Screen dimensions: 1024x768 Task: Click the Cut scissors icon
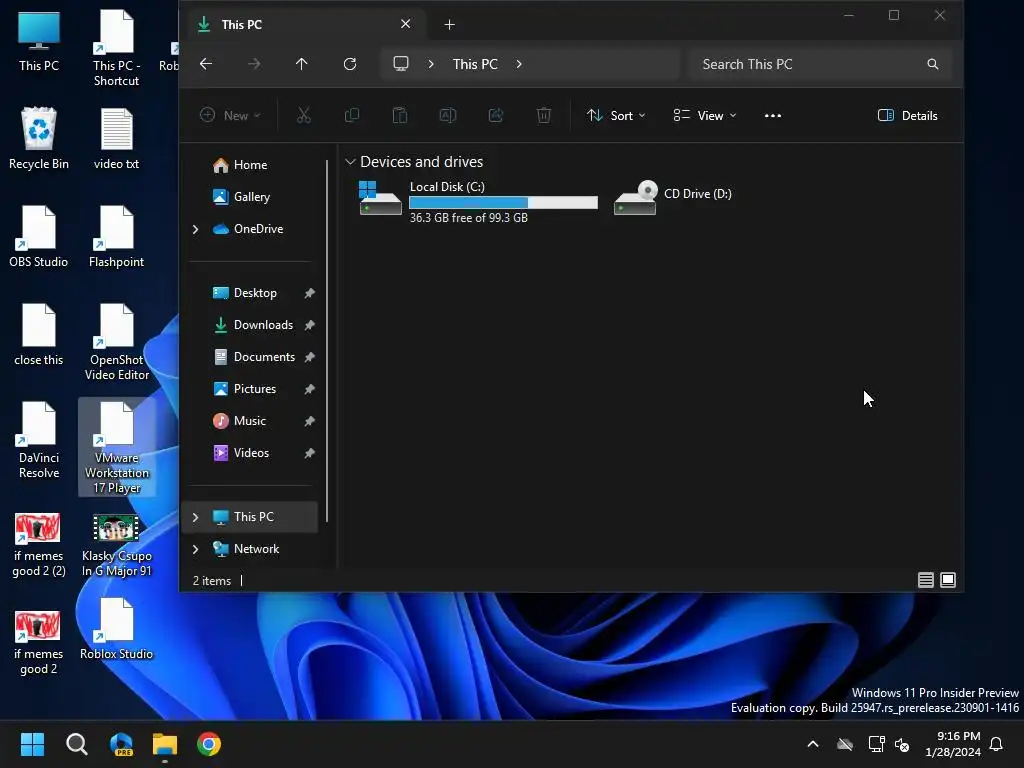(x=304, y=116)
